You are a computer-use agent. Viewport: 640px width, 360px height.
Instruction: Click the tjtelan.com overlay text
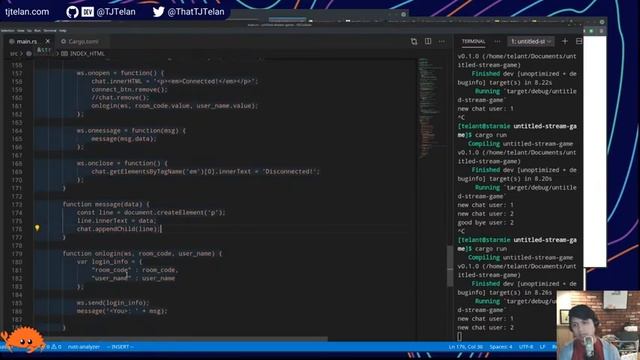tap(27, 12)
